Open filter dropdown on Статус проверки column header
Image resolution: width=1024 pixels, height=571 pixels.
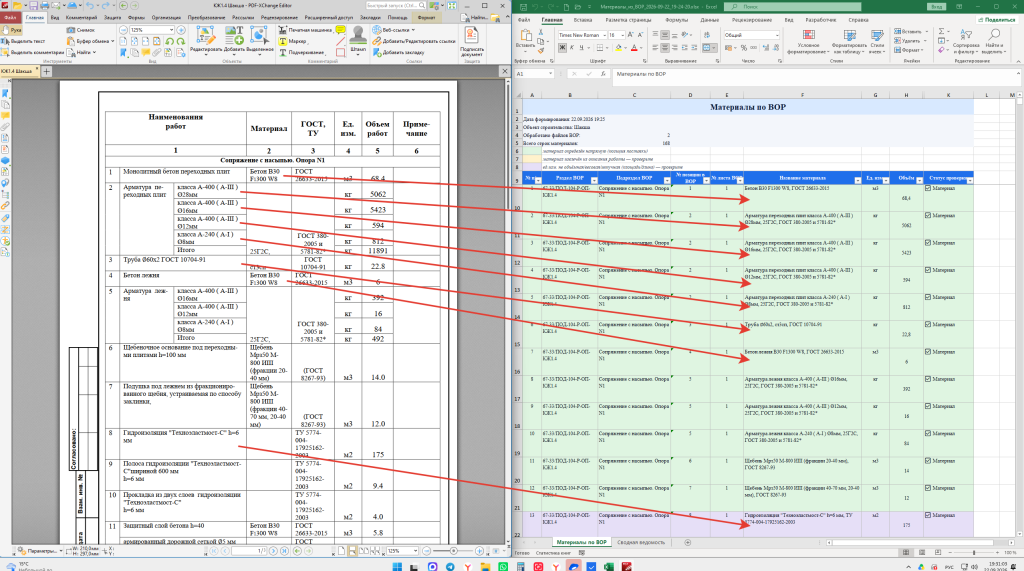(970, 180)
